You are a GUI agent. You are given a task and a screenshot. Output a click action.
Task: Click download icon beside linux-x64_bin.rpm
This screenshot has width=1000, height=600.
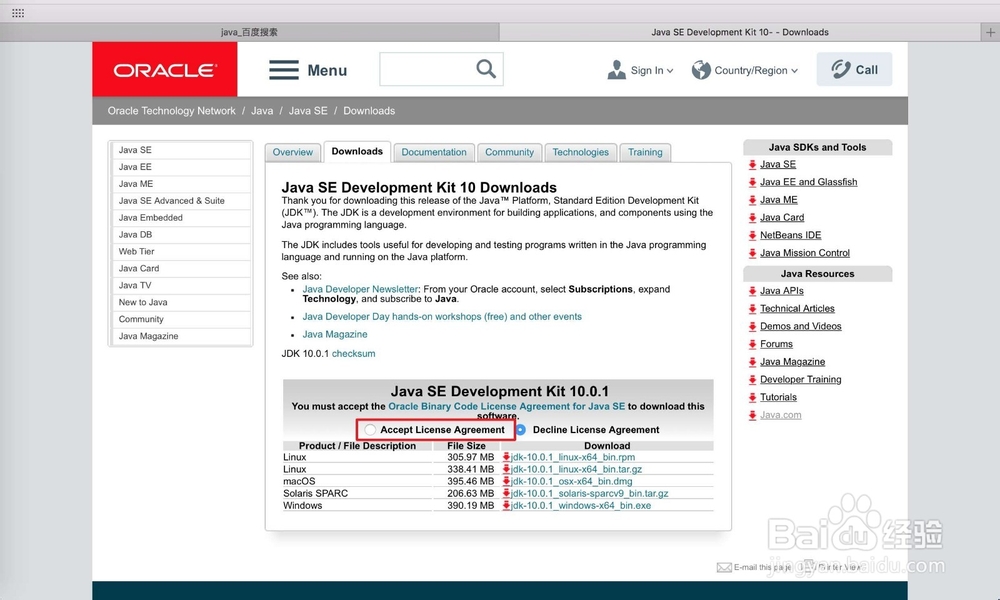506,457
